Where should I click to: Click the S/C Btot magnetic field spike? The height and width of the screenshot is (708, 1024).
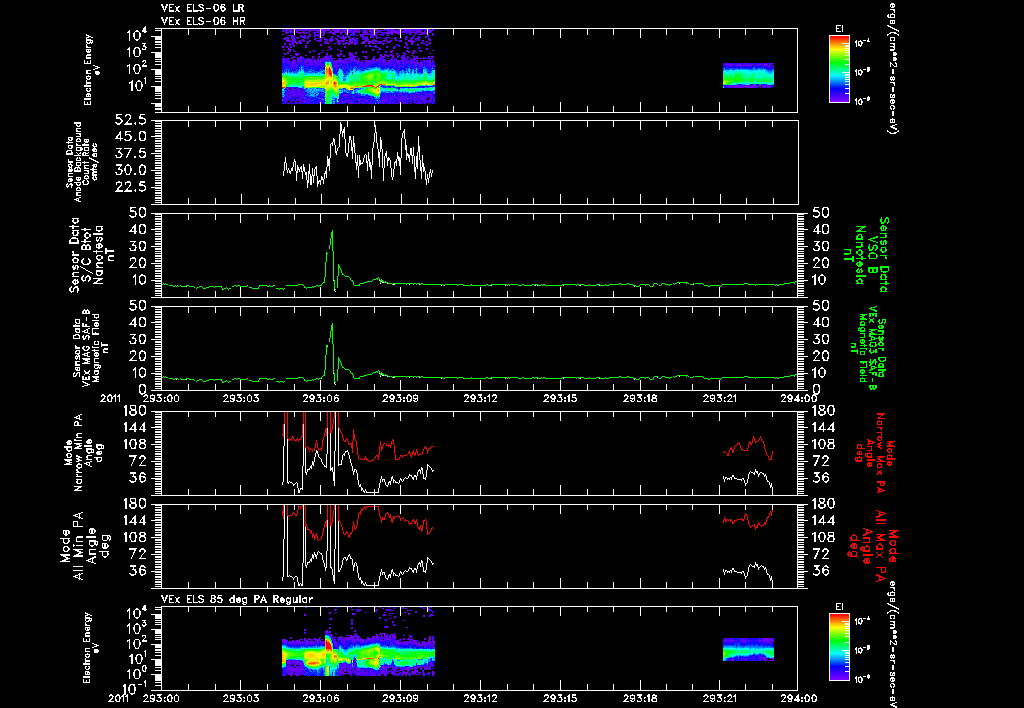[332, 260]
